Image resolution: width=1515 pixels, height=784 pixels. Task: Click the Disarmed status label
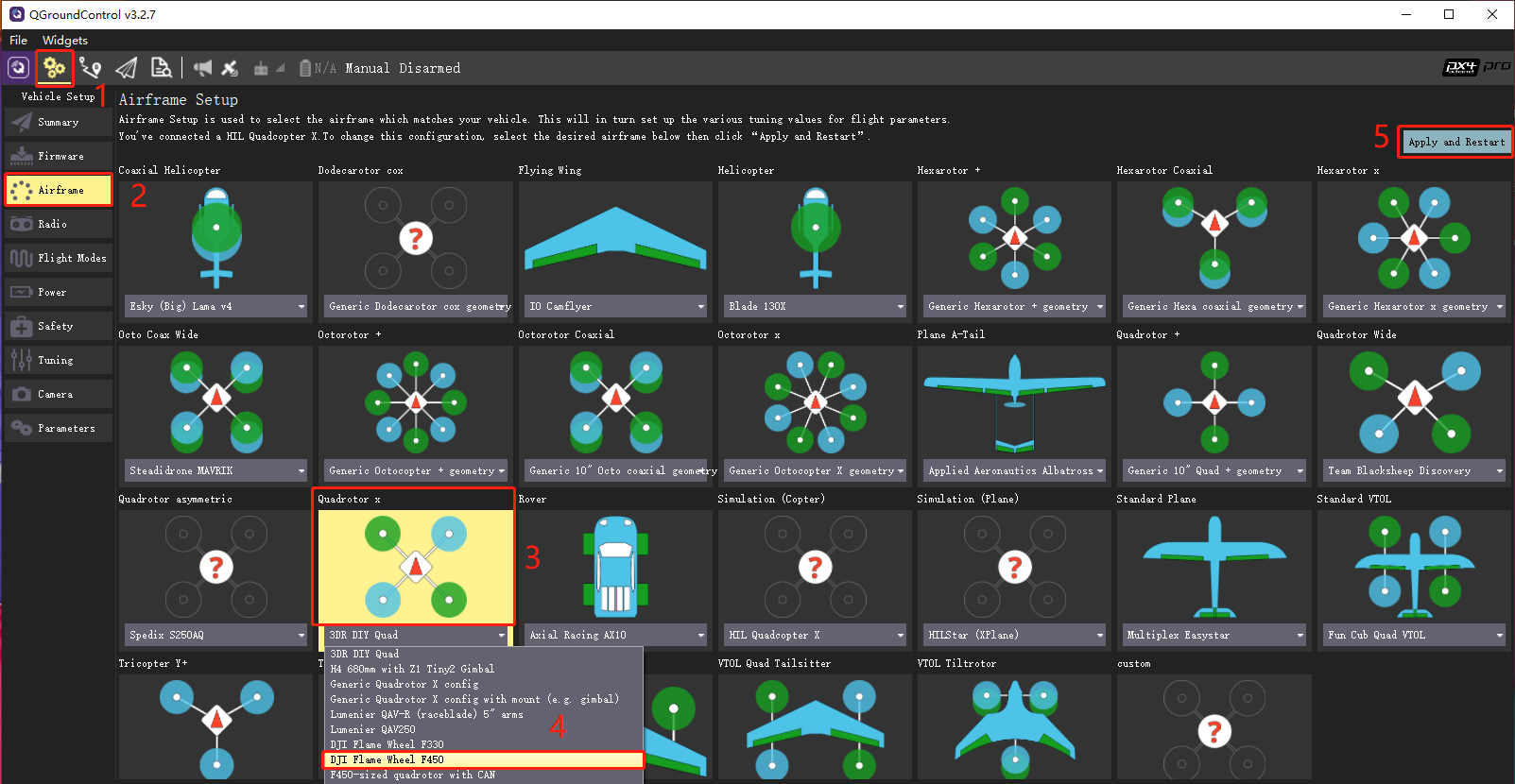430,68
